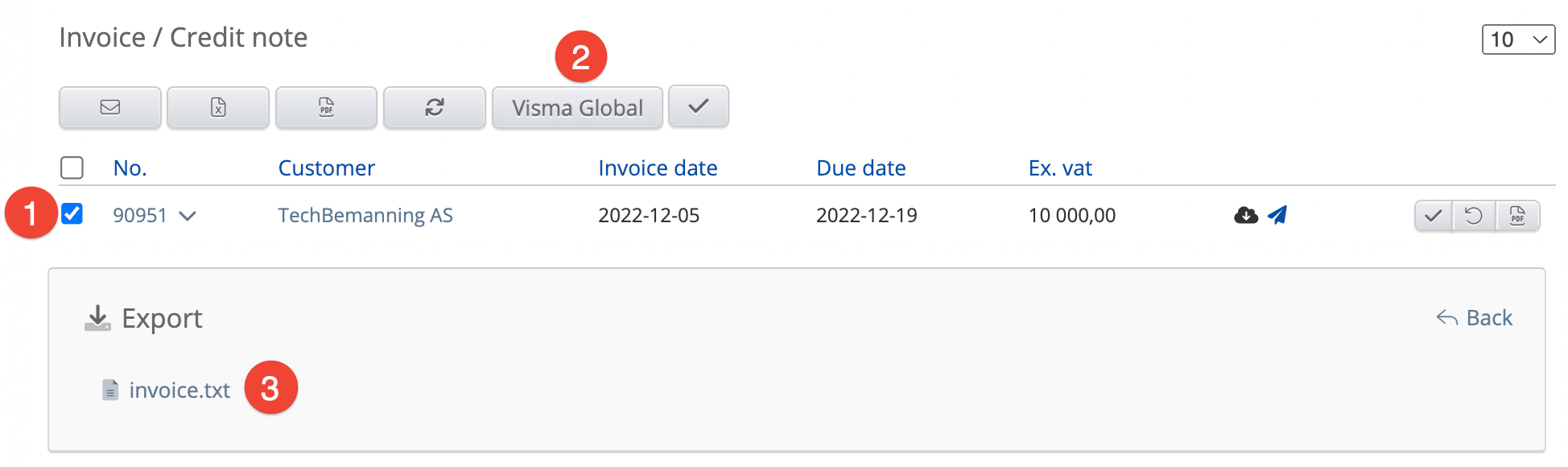
Task: Click the Back link in Export panel
Action: pyautogui.click(x=1475, y=318)
